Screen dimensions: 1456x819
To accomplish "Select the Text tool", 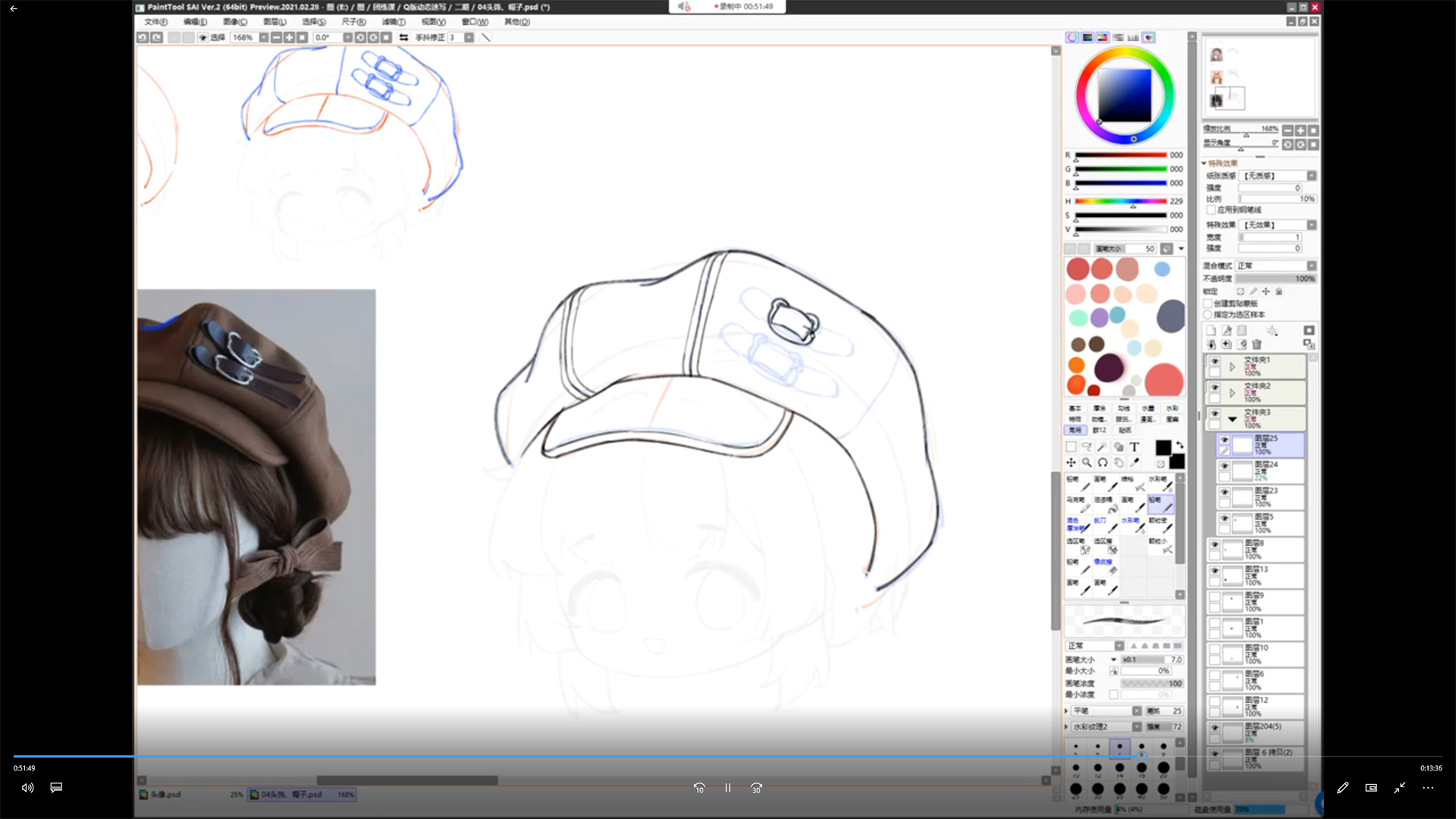I will tap(1134, 447).
